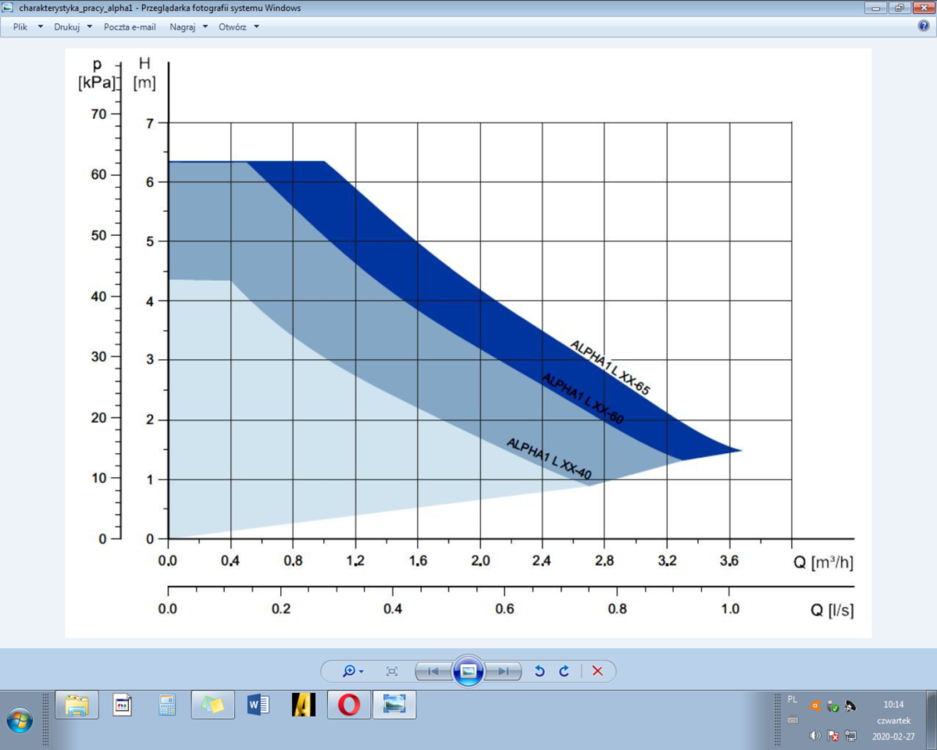Click the Avast antivirus tray icon

(815, 706)
